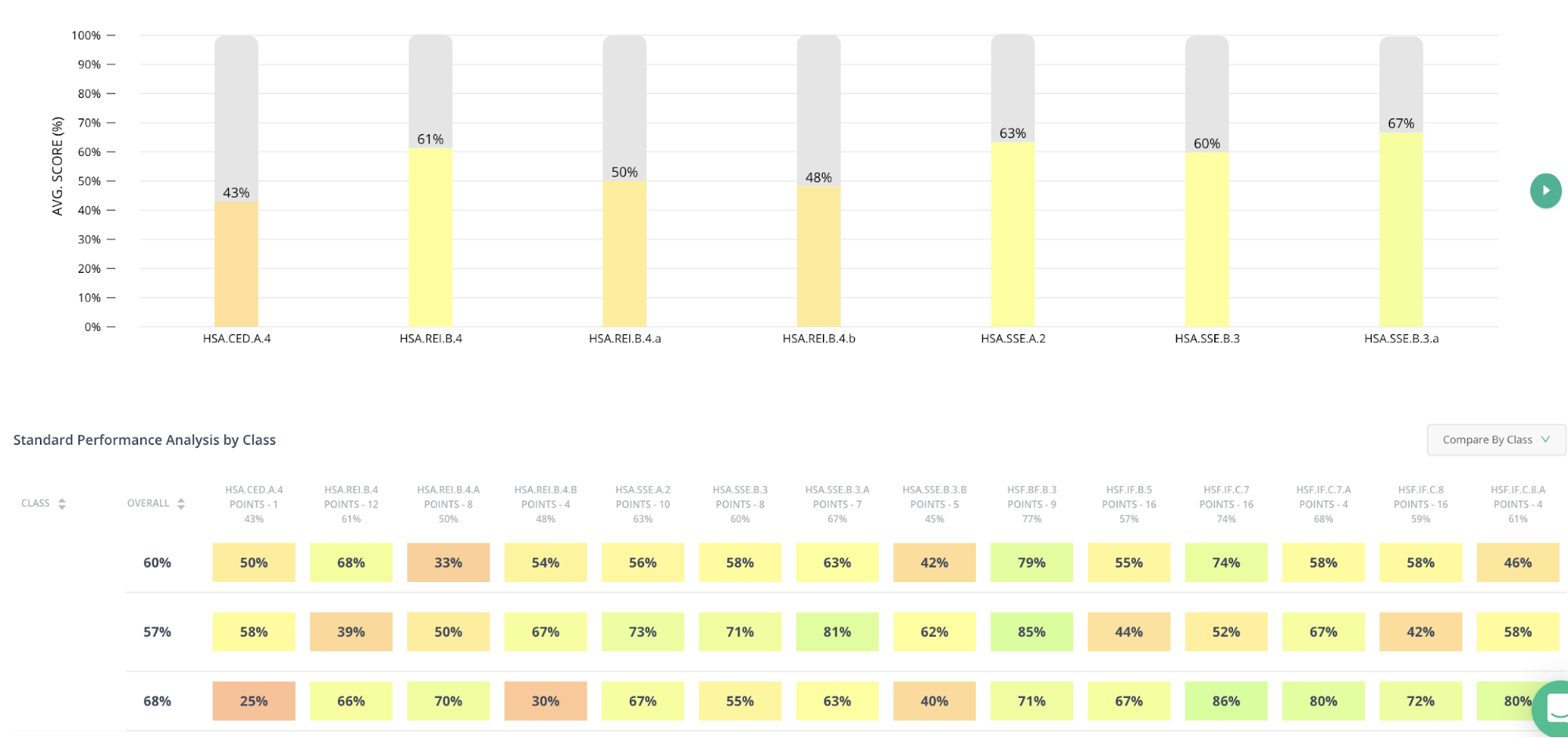Click the 50% bar for HSA.REI.B.4.a
Image resolution: width=1568 pixels, height=738 pixels.
[x=624, y=253]
